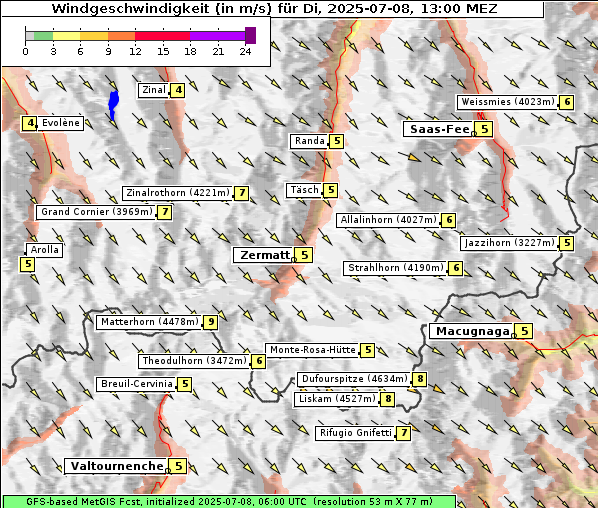Click the Zinal wind value 4

pos(178,90)
